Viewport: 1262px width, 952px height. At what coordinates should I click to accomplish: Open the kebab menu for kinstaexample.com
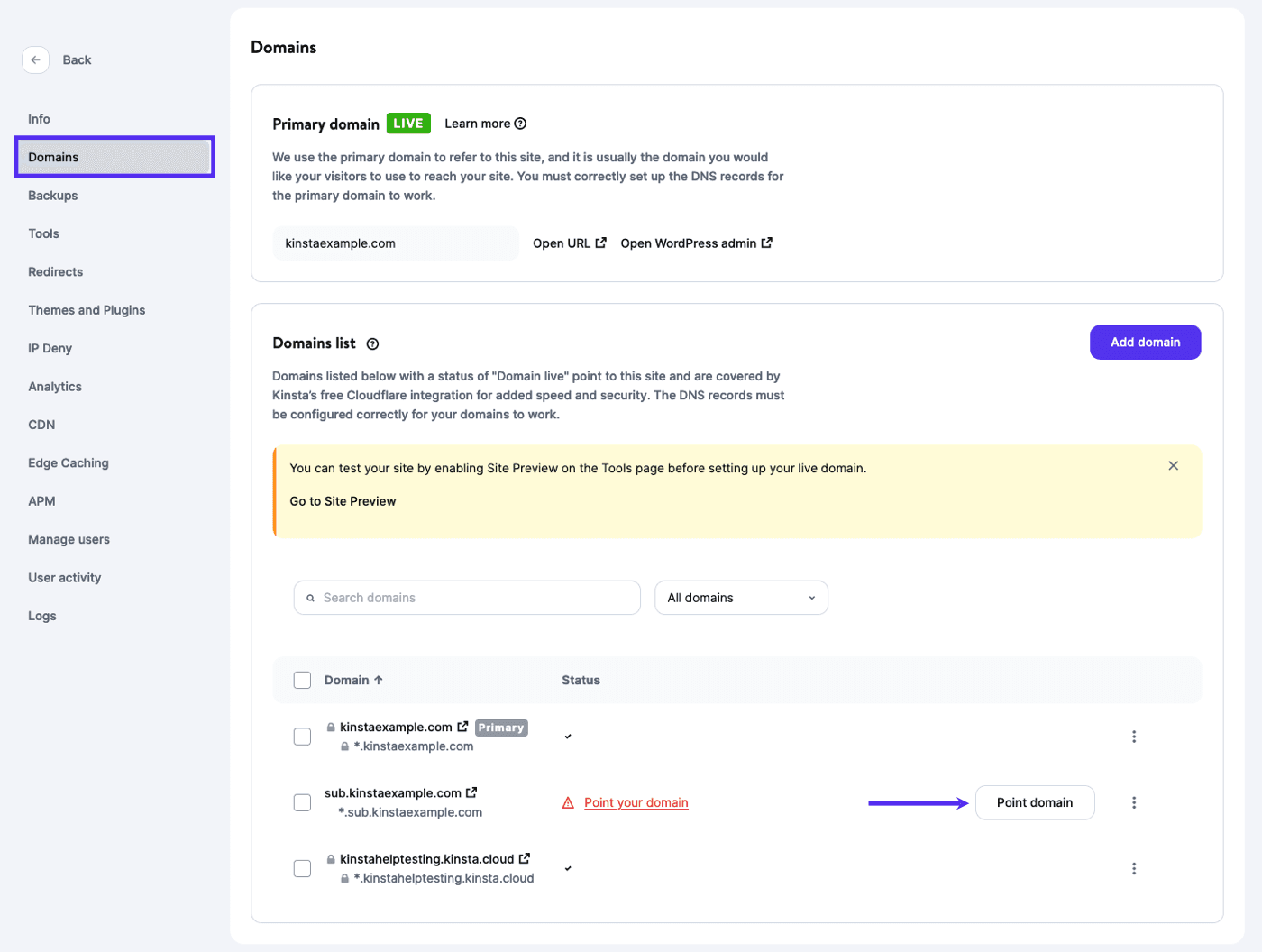tap(1134, 736)
